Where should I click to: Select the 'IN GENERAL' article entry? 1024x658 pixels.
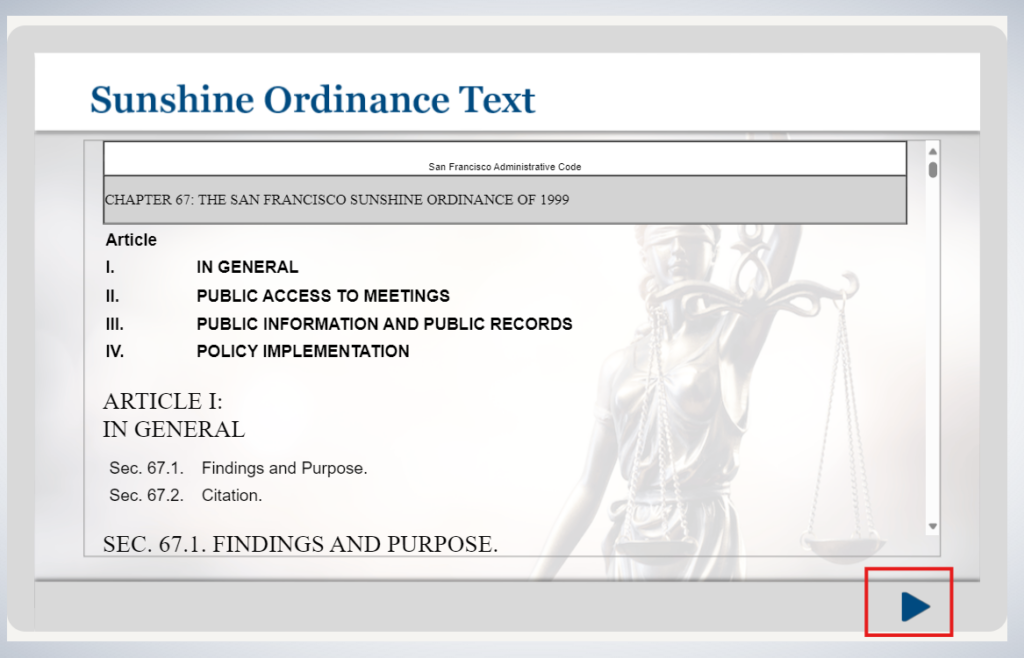click(248, 267)
